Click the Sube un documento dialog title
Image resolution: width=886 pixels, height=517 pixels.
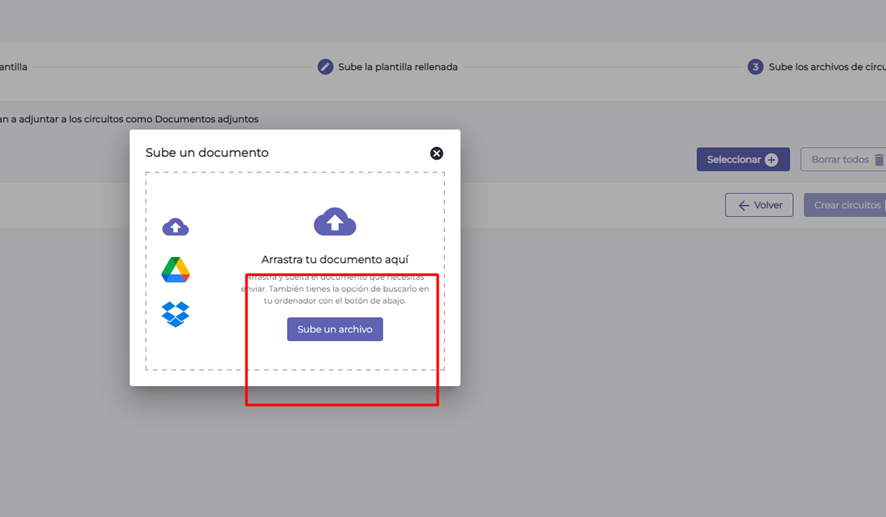point(207,153)
